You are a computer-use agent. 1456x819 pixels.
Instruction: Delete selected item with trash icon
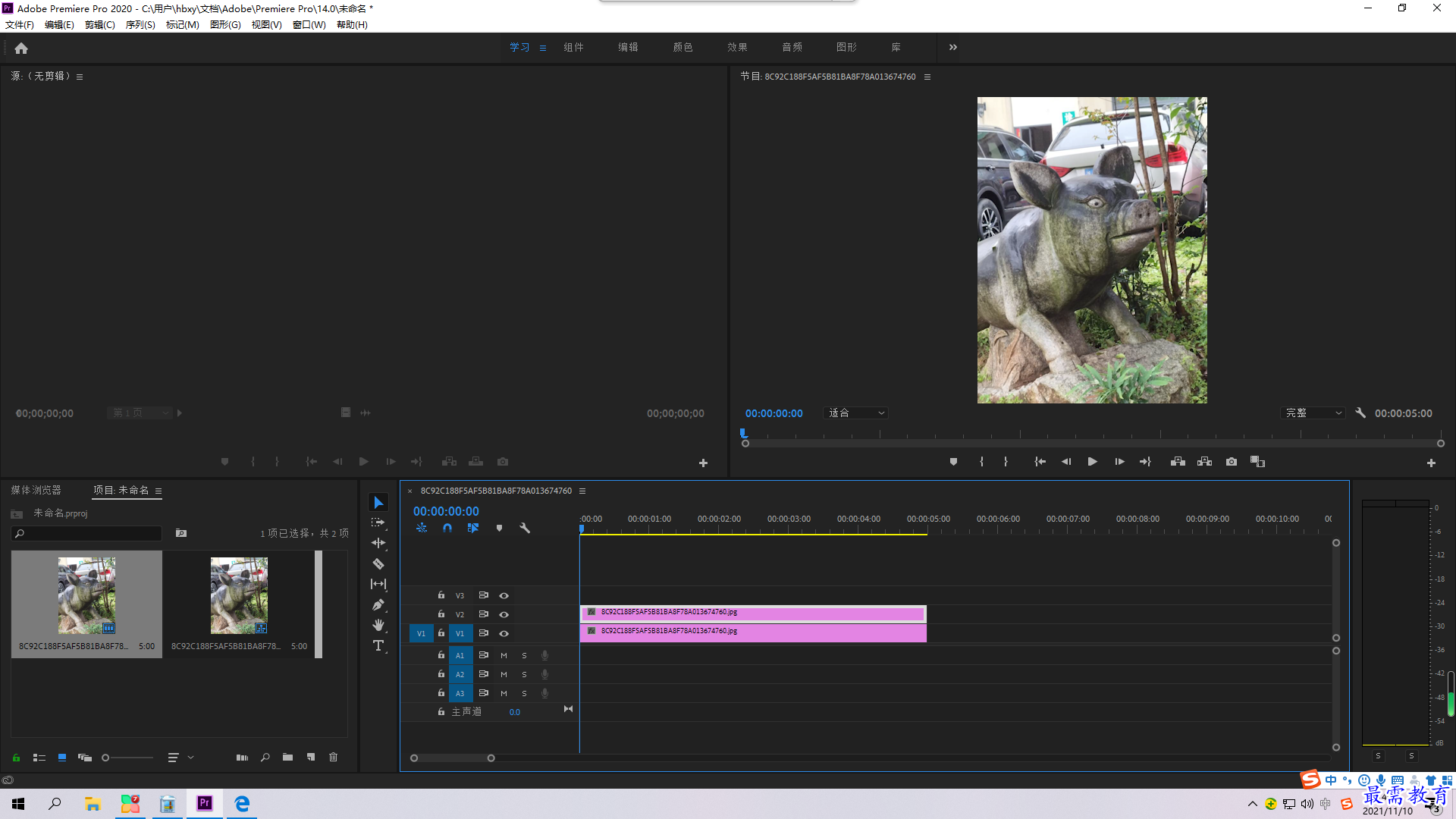pyautogui.click(x=333, y=757)
